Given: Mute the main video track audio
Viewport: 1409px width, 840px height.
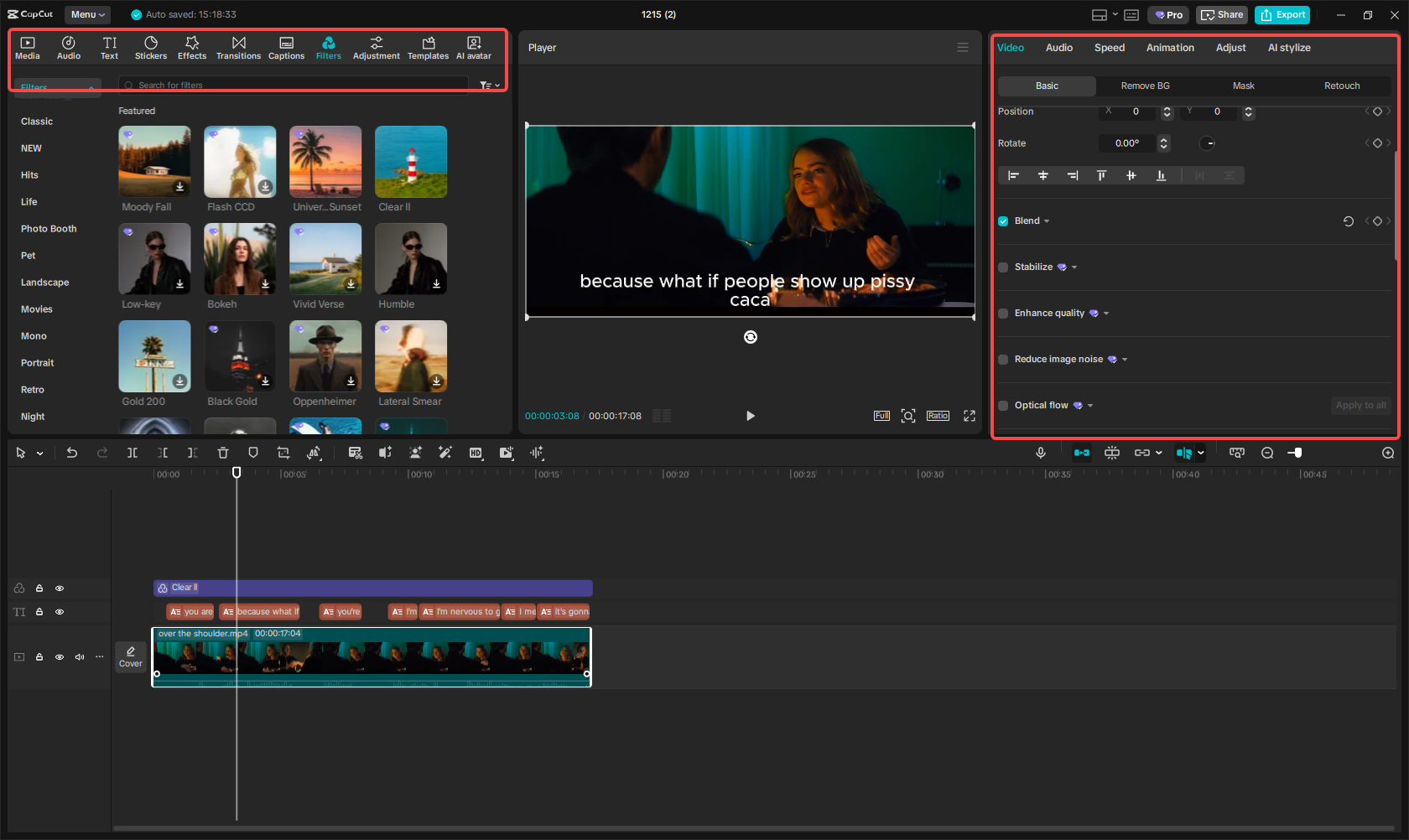Looking at the screenshot, I should [80, 657].
